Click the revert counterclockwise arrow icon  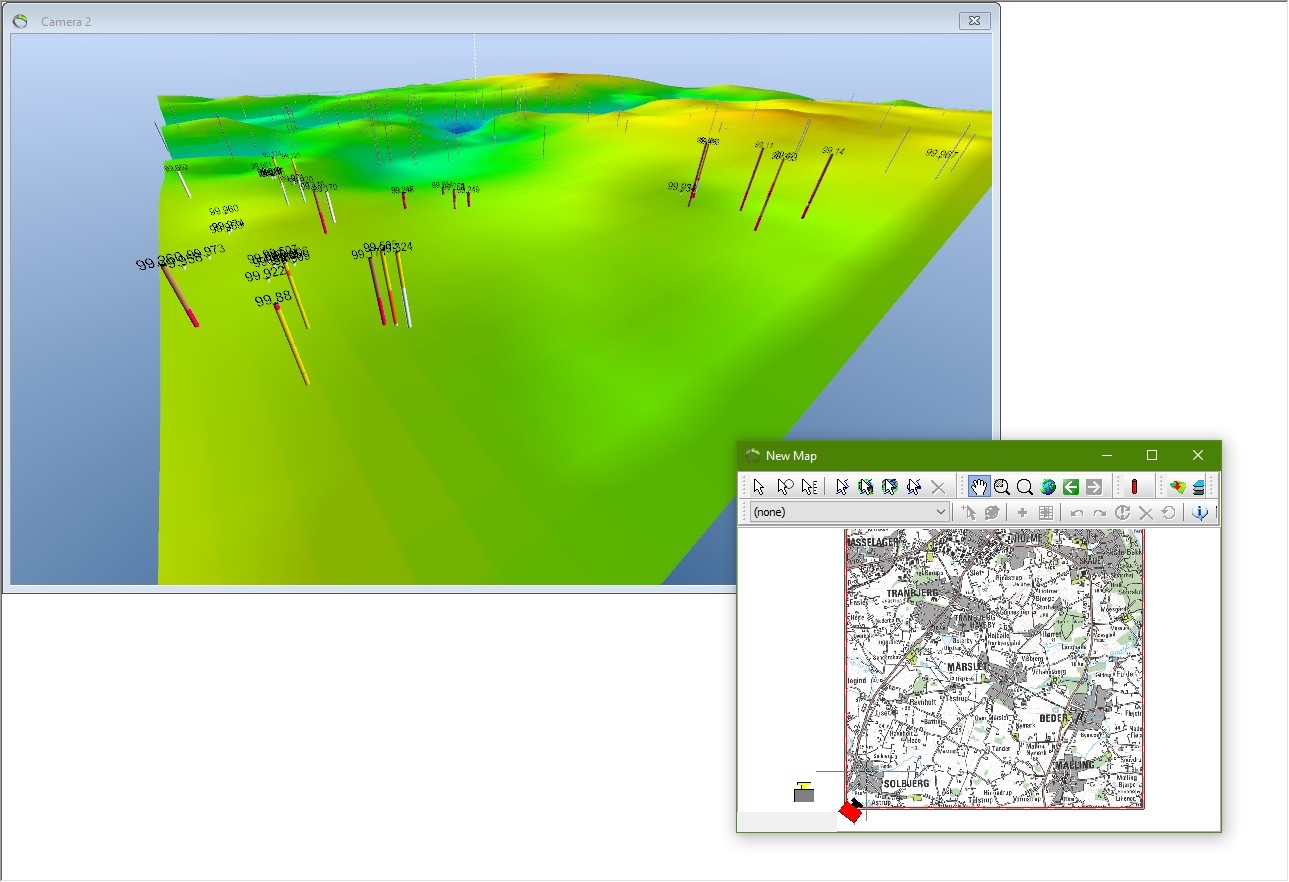tap(1168, 512)
